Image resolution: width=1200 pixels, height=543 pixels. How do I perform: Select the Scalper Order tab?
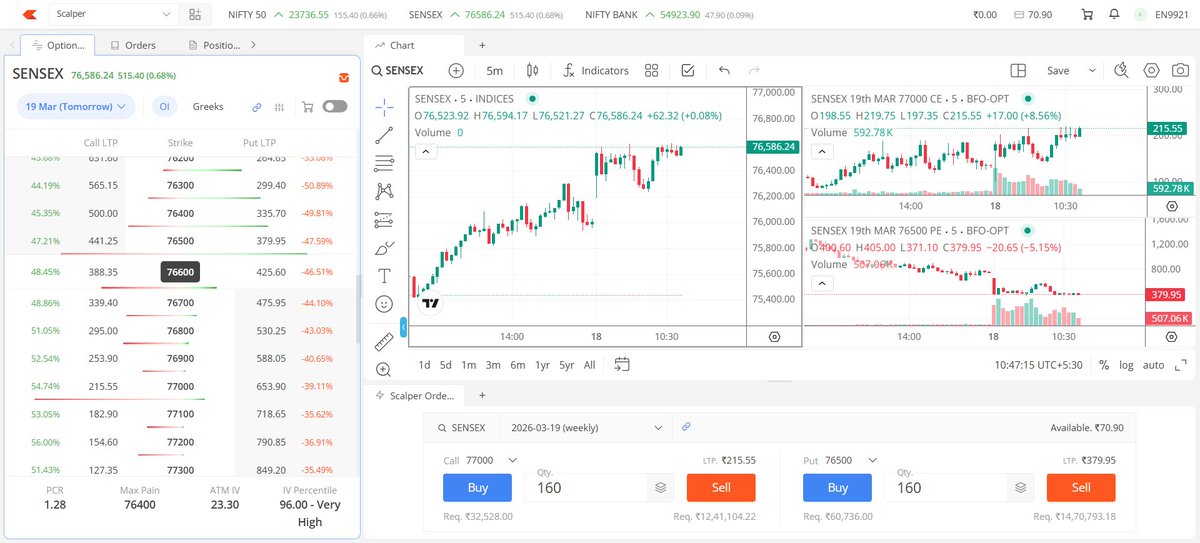[417, 395]
